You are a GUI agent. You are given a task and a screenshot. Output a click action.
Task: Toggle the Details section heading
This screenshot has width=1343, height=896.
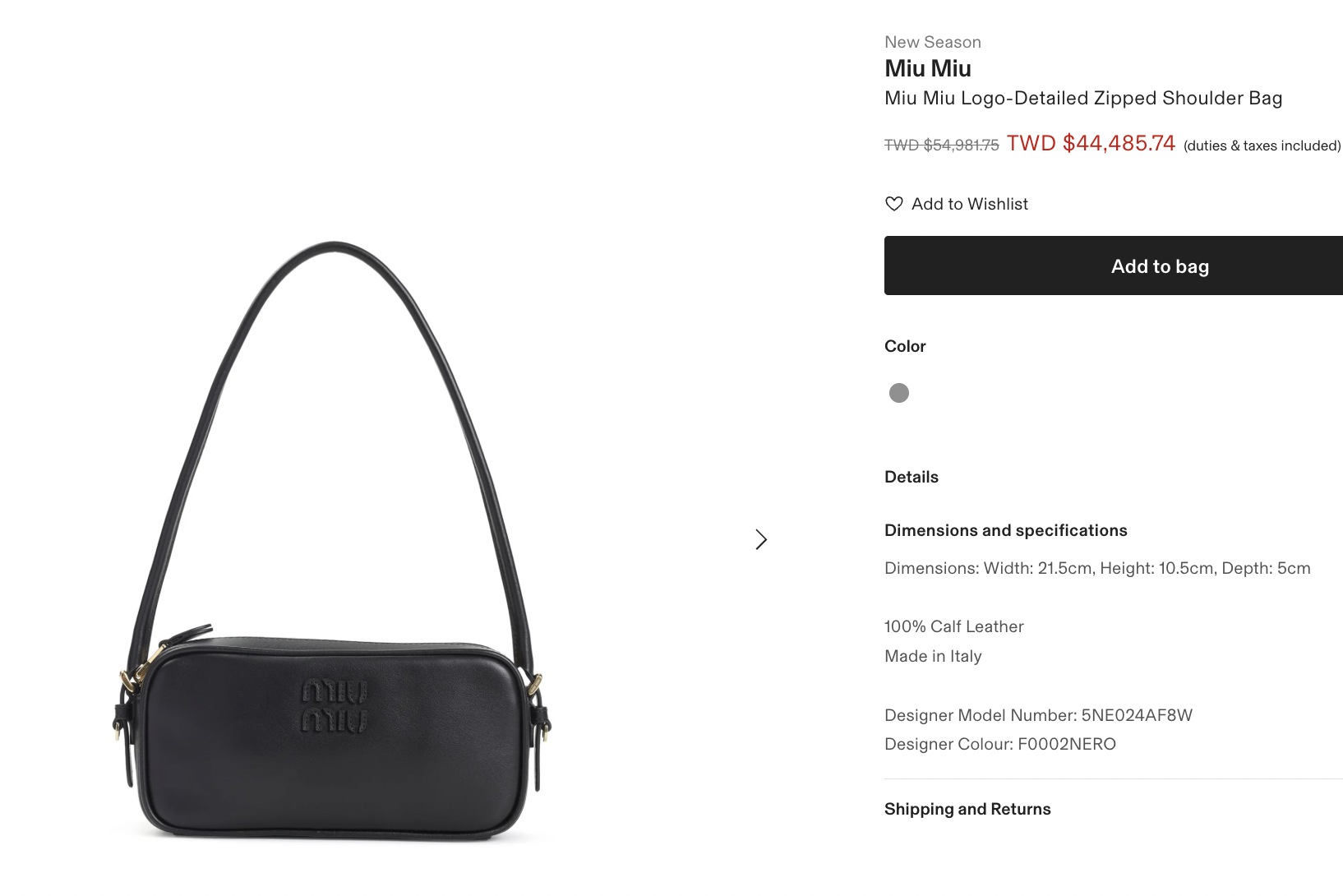tap(911, 477)
